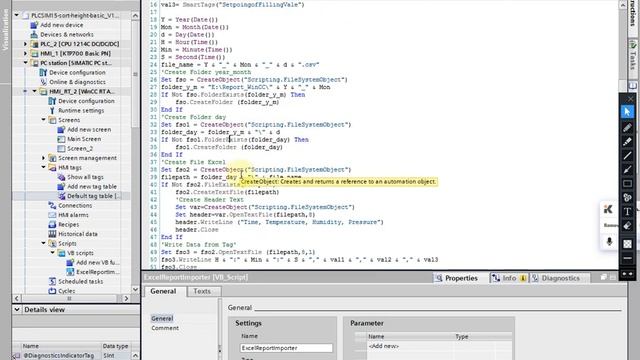Screen dimensions: 640x360
Task: Select the pencil annotation tool
Action: tap(627, 128)
